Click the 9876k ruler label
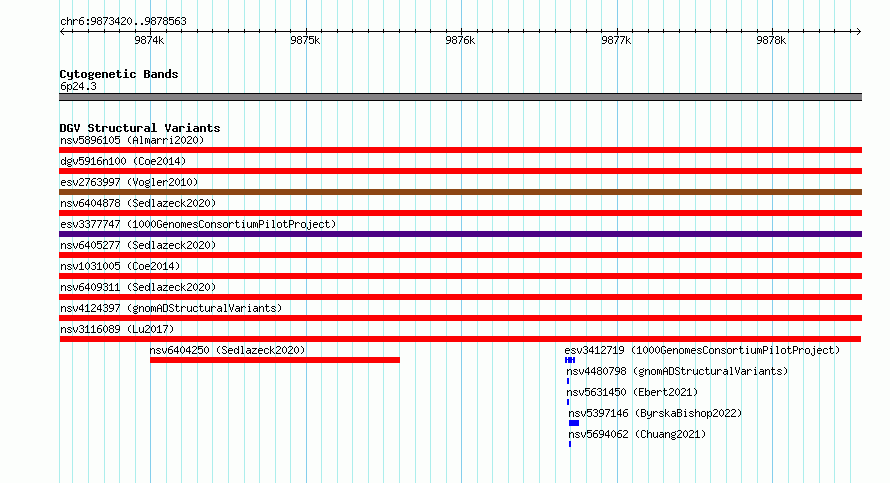 pos(460,40)
